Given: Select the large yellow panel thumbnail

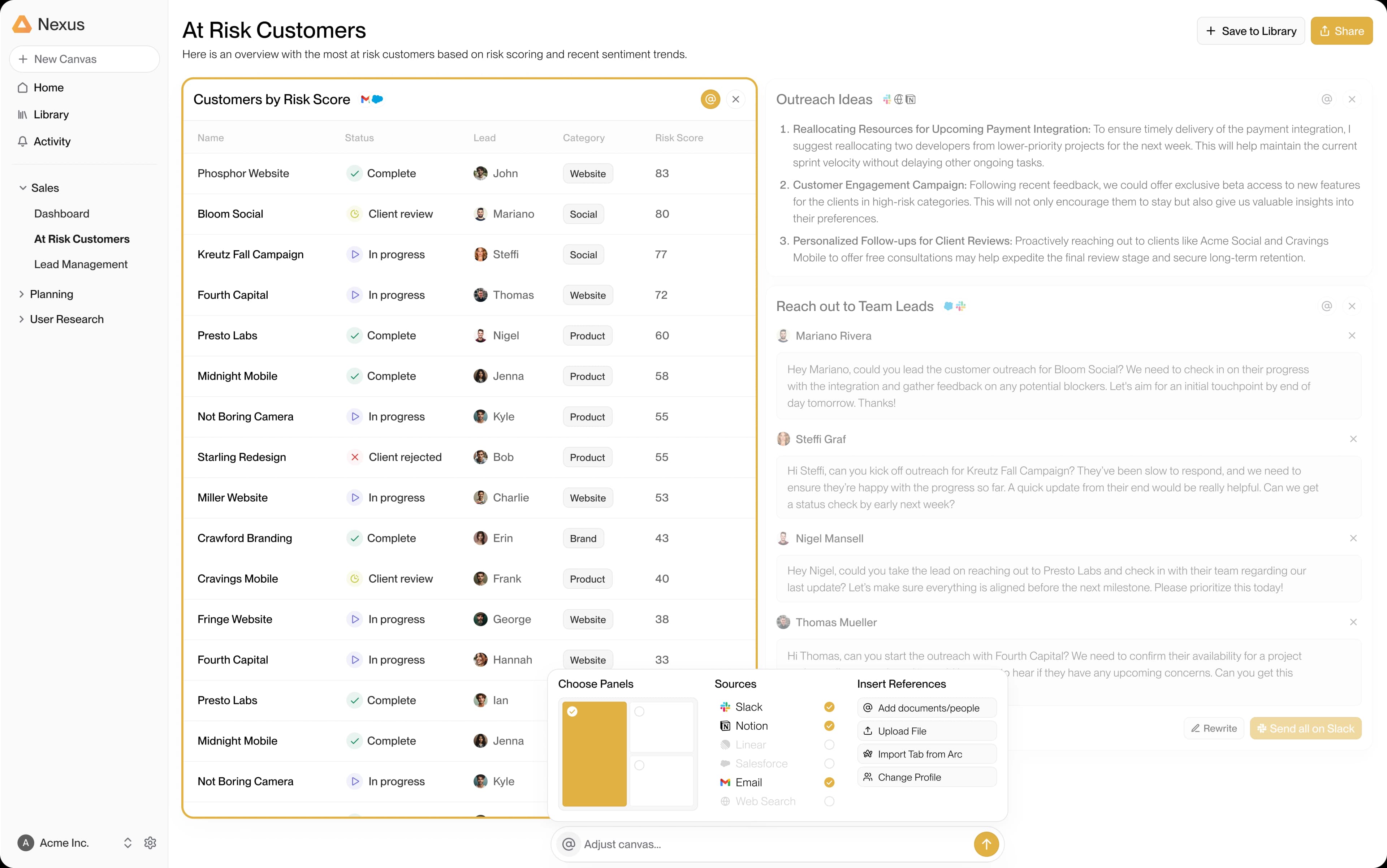Looking at the screenshot, I should 594,754.
